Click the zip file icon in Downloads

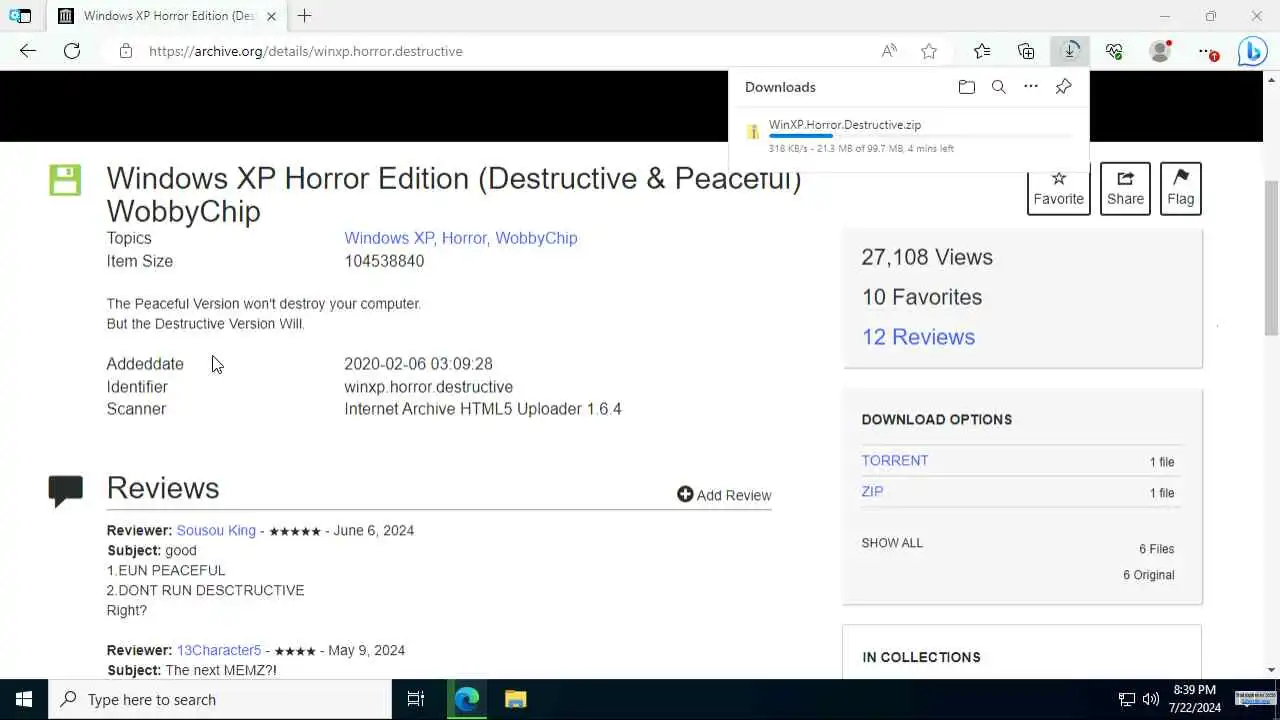(x=752, y=132)
